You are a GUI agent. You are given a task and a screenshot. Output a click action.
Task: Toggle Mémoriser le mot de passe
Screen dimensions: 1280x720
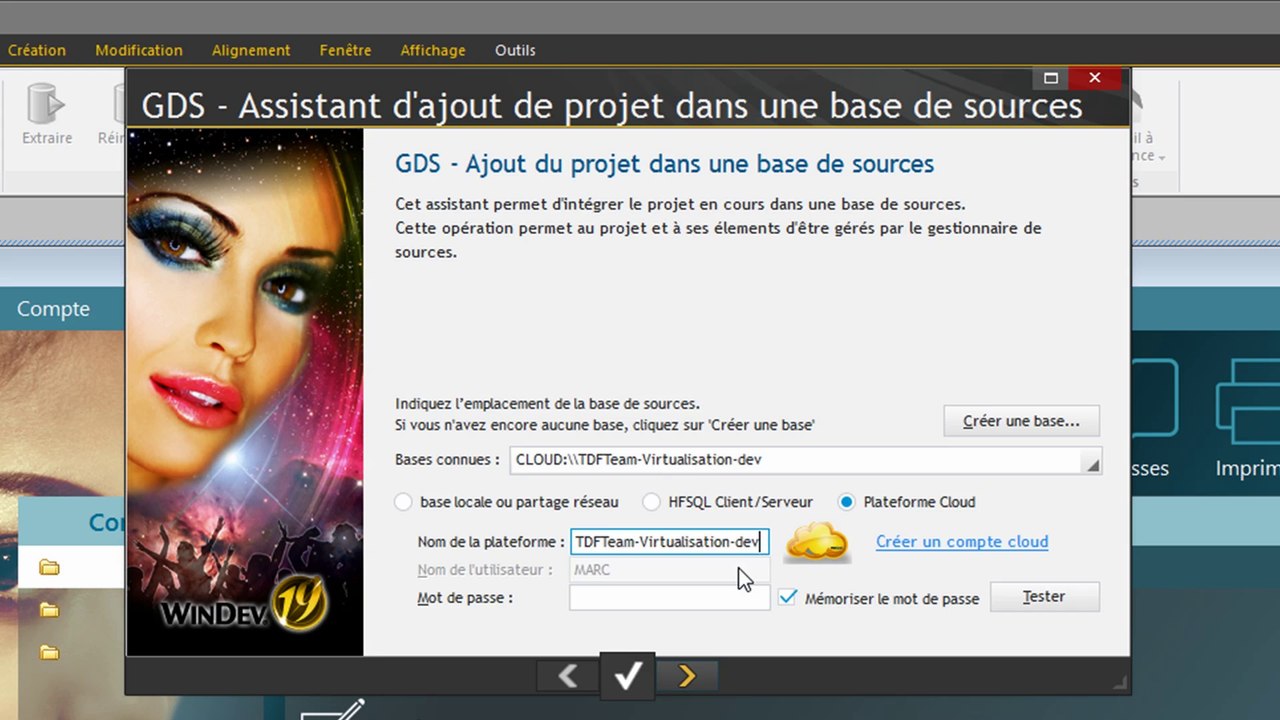pyautogui.click(x=789, y=597)
